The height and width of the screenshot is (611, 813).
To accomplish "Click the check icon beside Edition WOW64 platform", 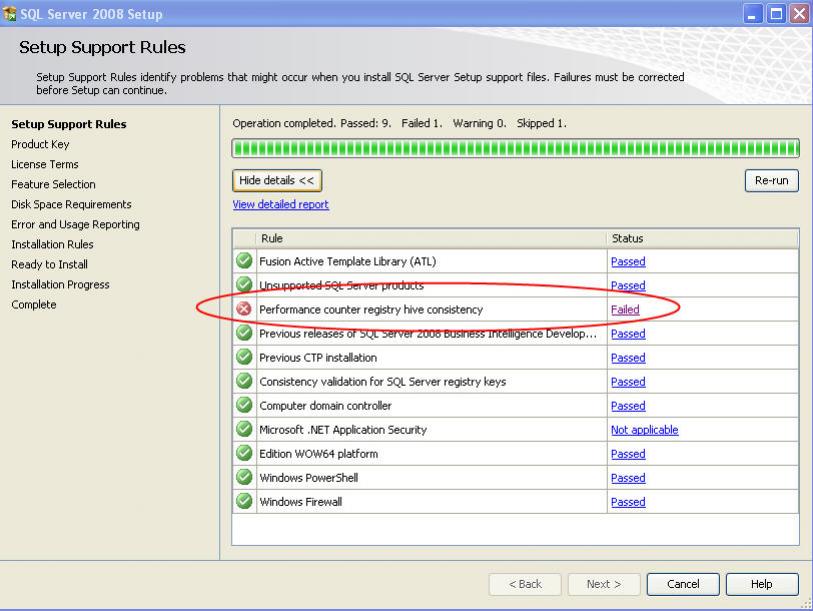I will pyautogui.click(x=244, y=453).
